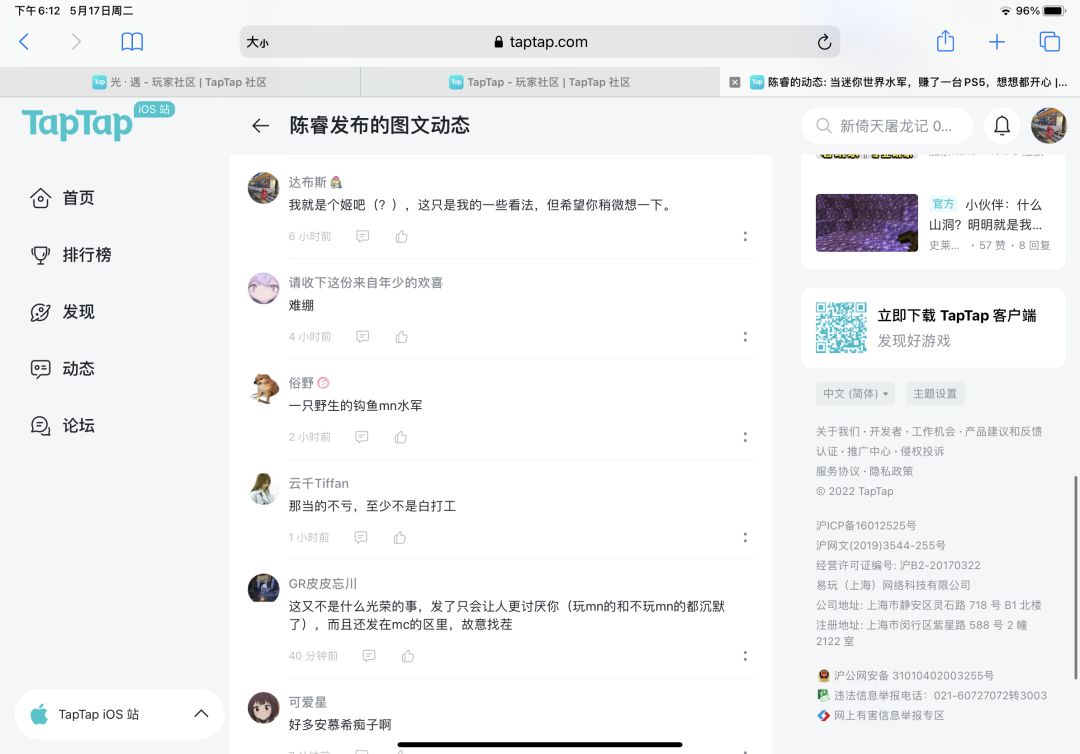Open more options on 达布斯 comment
1080x754 pixels.
pos(745,236)
